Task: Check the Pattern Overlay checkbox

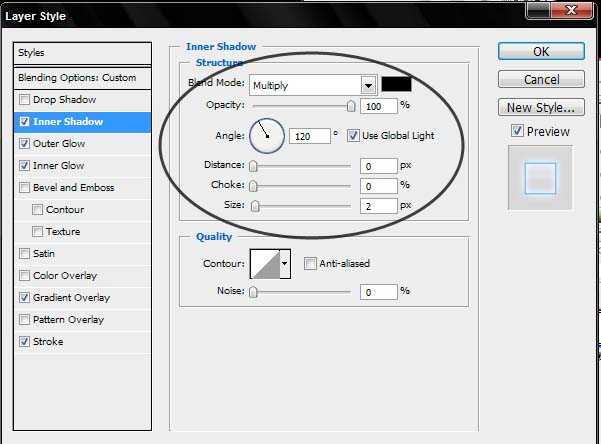Action: click(24, 319)
